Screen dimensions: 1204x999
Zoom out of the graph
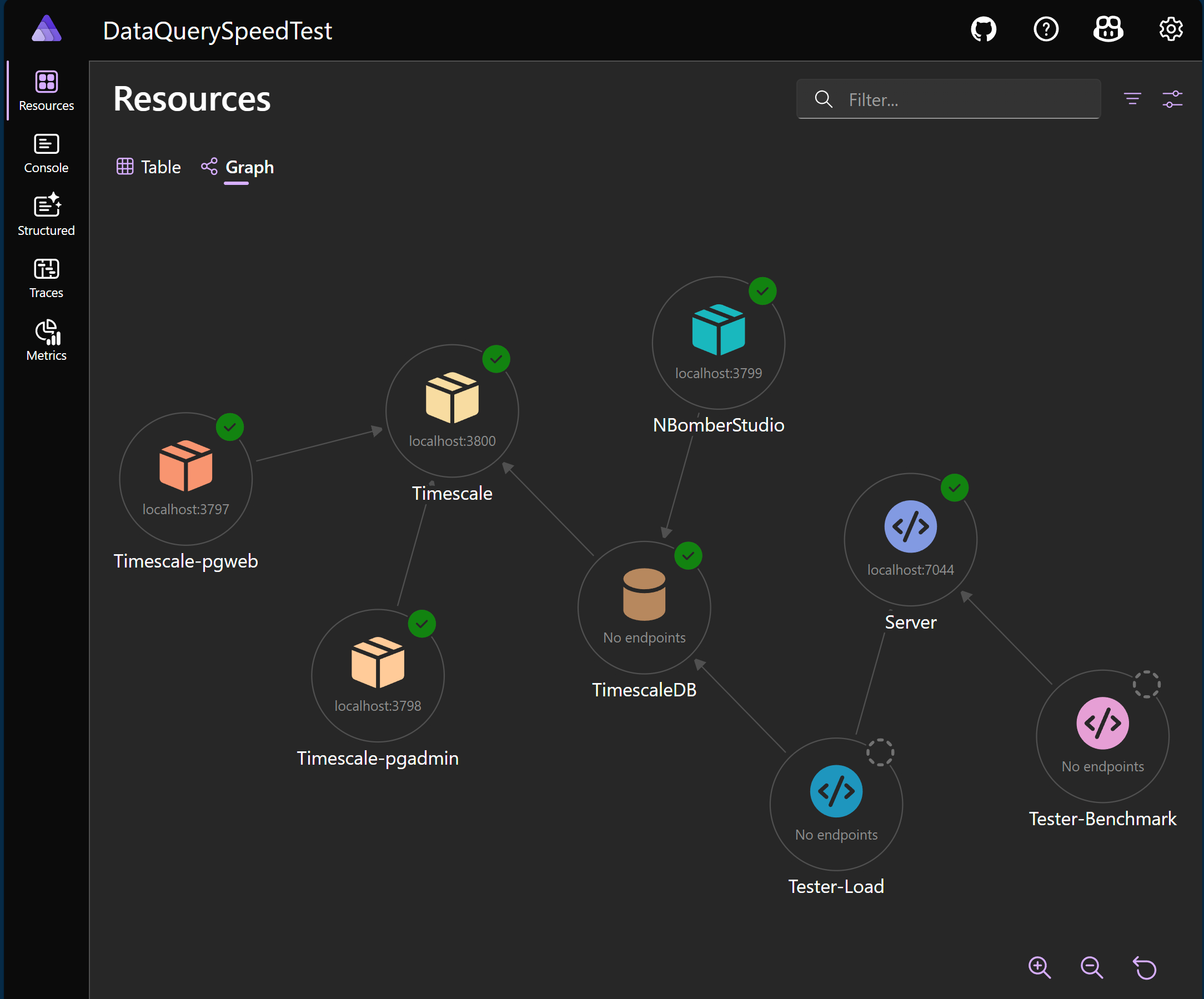(1092, 968)
